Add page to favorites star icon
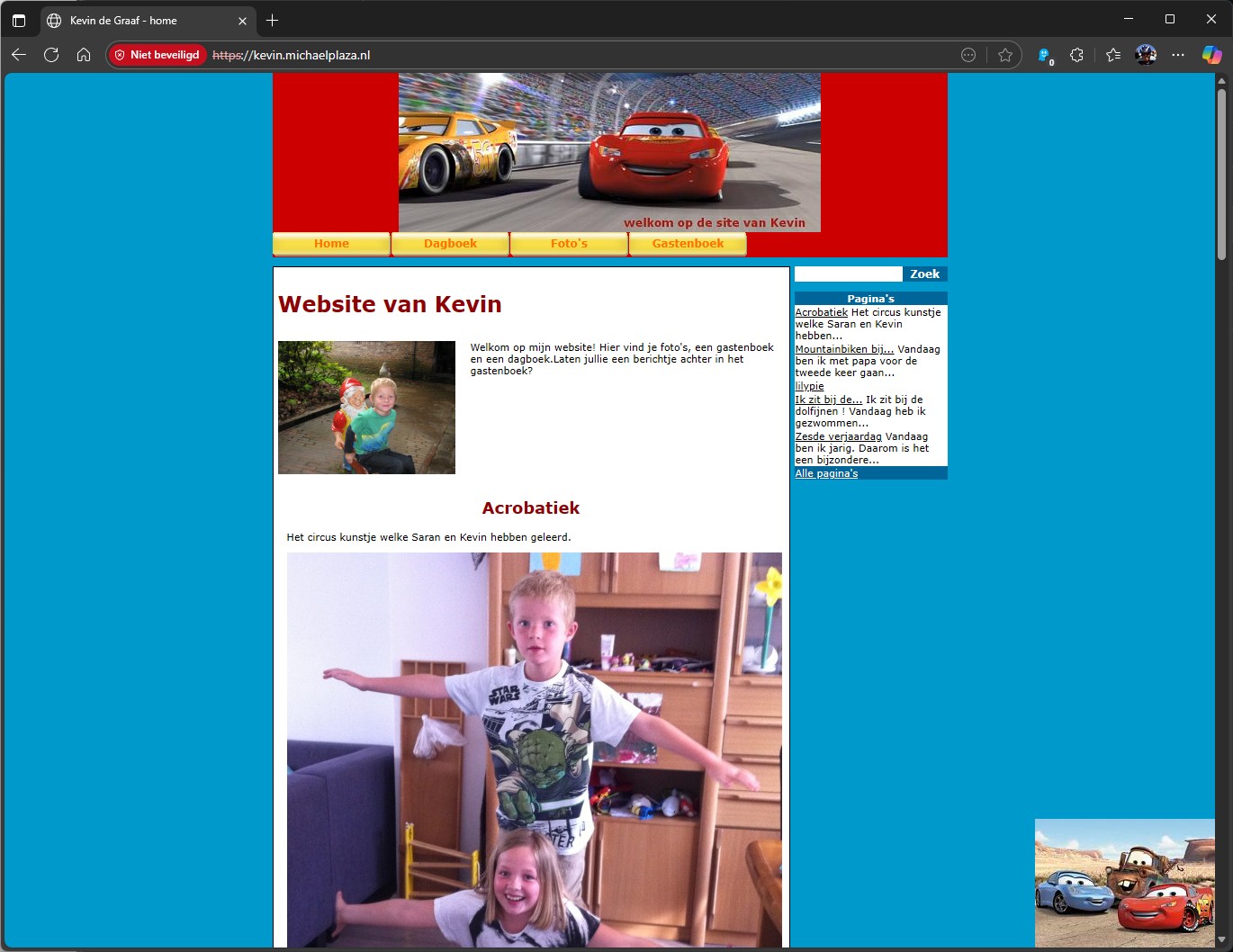The height and width of the screenshot is (952, 1233). [x=1005, y=55]
